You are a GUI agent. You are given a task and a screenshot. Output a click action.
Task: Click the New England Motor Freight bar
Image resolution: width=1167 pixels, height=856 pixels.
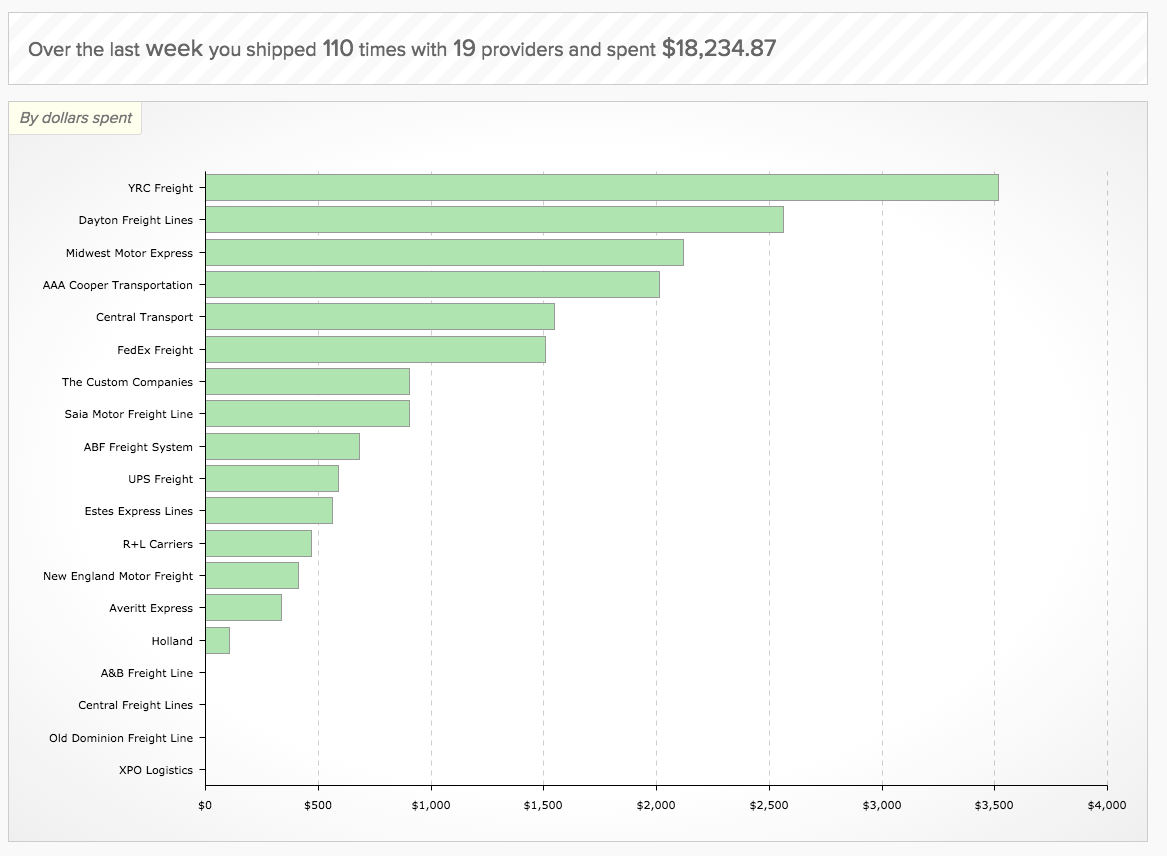pyautogui.click(x=252, y=575)
